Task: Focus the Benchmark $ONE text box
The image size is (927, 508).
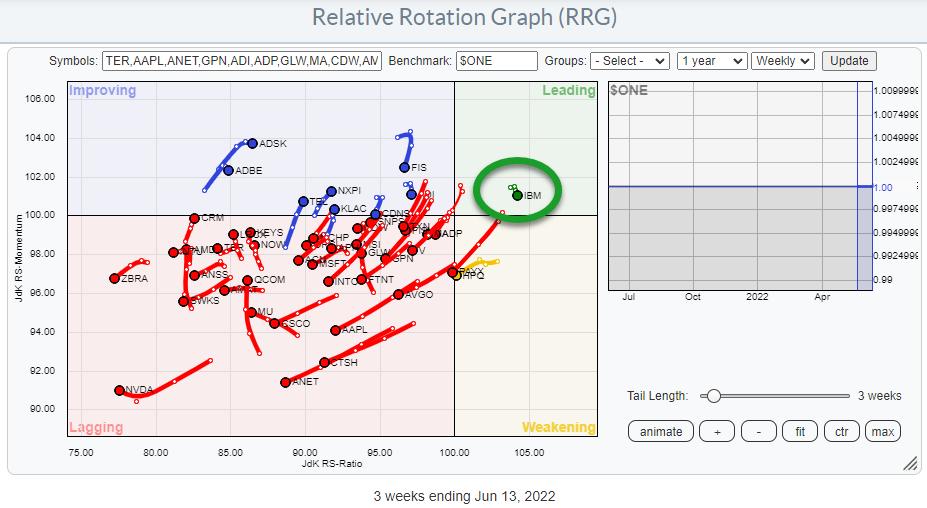Action: coord(496,61)
